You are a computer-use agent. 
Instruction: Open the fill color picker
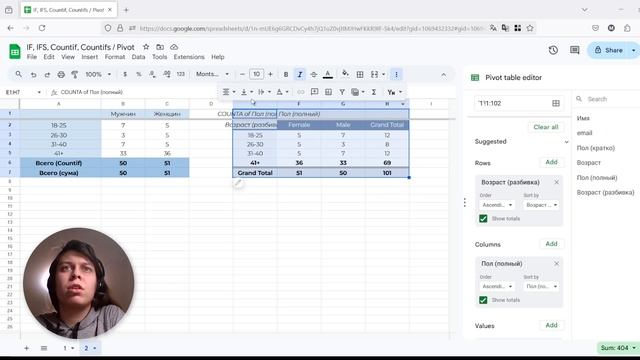[345, 74]
